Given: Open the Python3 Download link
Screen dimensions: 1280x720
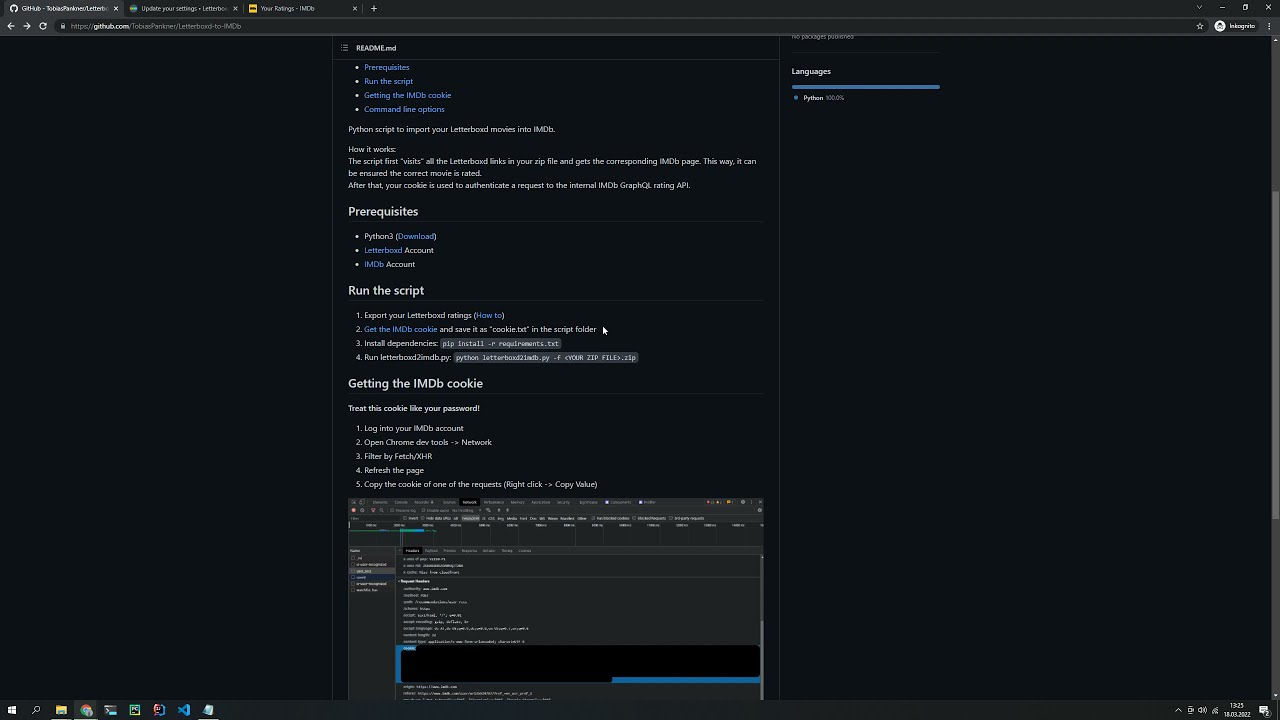Looking at the screenshot, I should click(x=415, y=236).
